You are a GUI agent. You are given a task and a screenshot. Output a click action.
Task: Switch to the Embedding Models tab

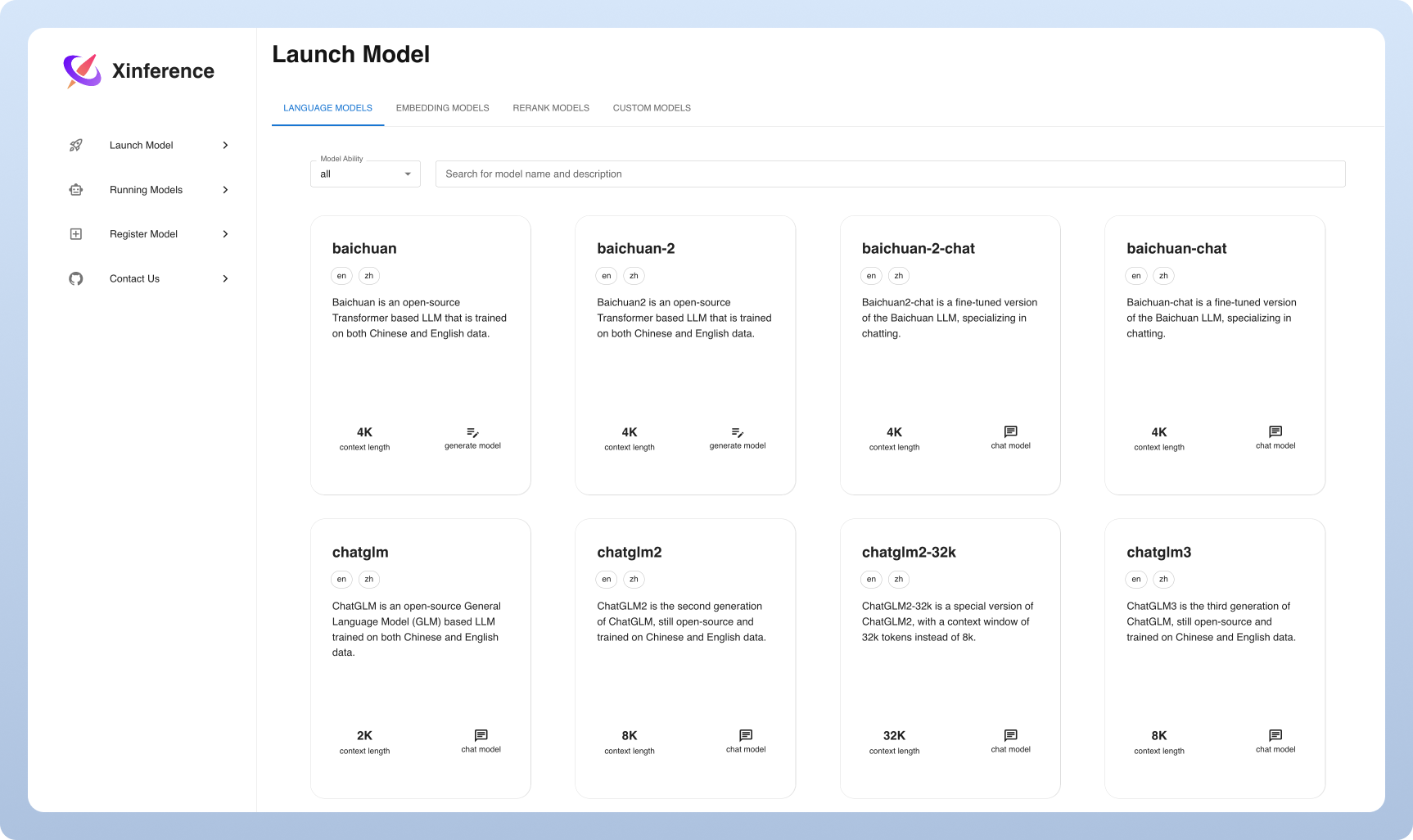[442, 107]
